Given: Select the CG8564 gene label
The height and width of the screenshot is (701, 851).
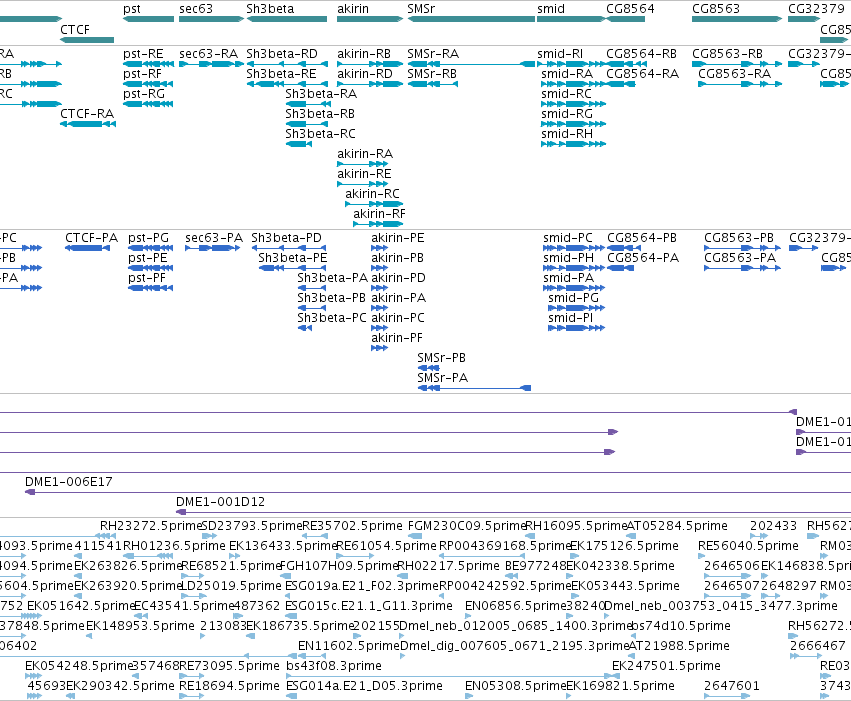Looking at the screenshot, I should pos(630,9).
